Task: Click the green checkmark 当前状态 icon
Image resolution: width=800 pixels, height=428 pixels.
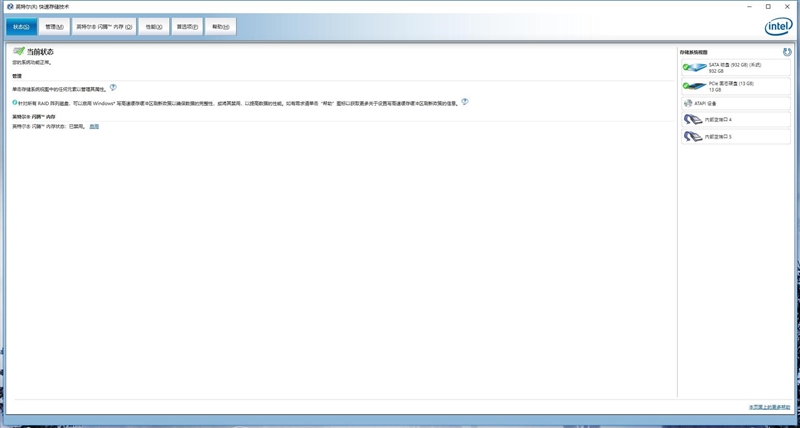Action: pyautogui.click(x=18, y=51)
